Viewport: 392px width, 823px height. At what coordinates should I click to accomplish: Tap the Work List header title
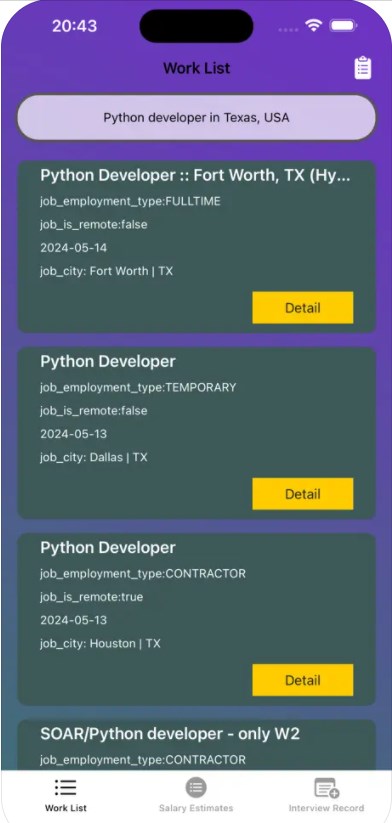[x=196, y=68]
